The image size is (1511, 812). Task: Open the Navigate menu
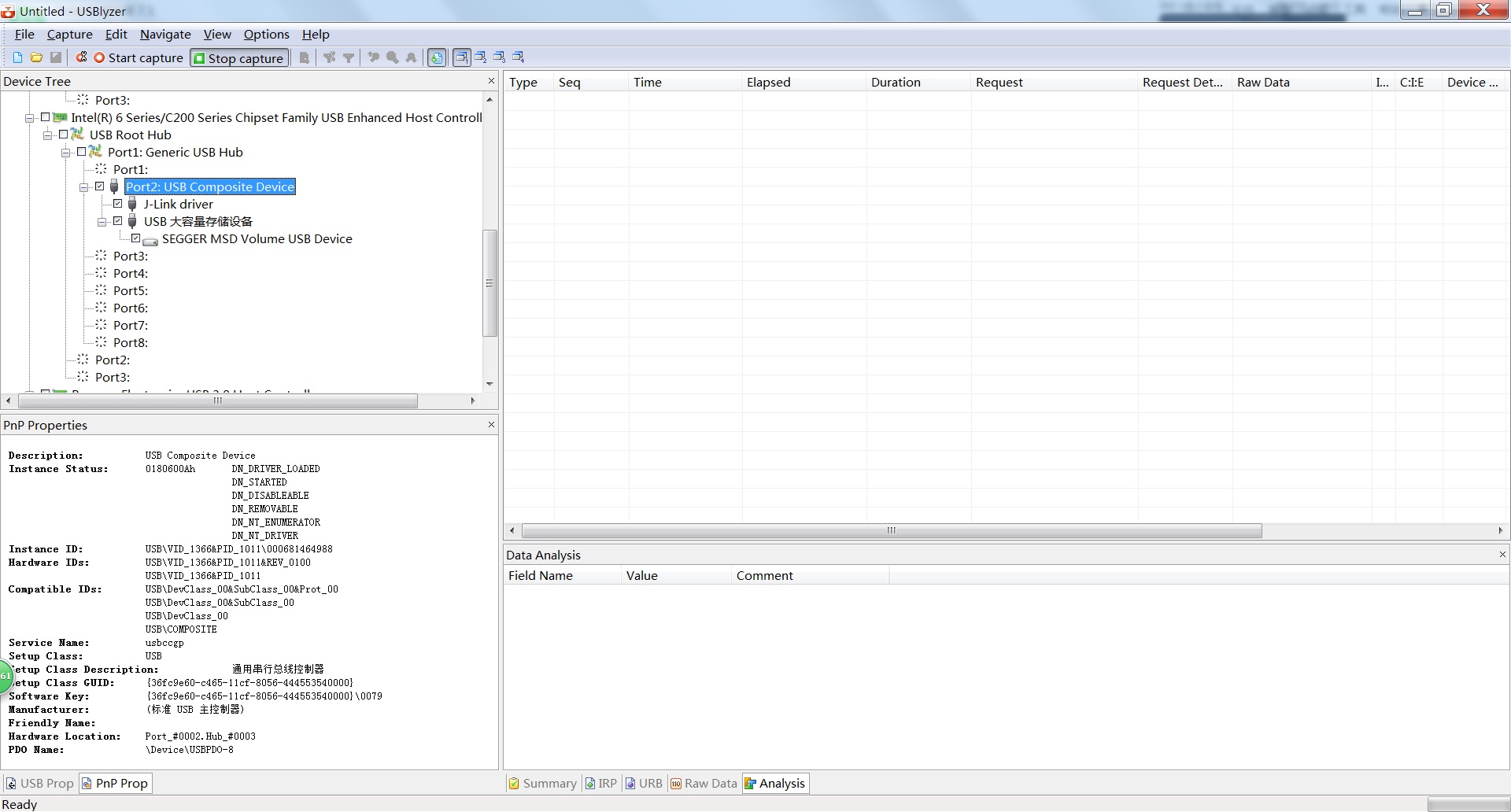click(x=165, y=35)
